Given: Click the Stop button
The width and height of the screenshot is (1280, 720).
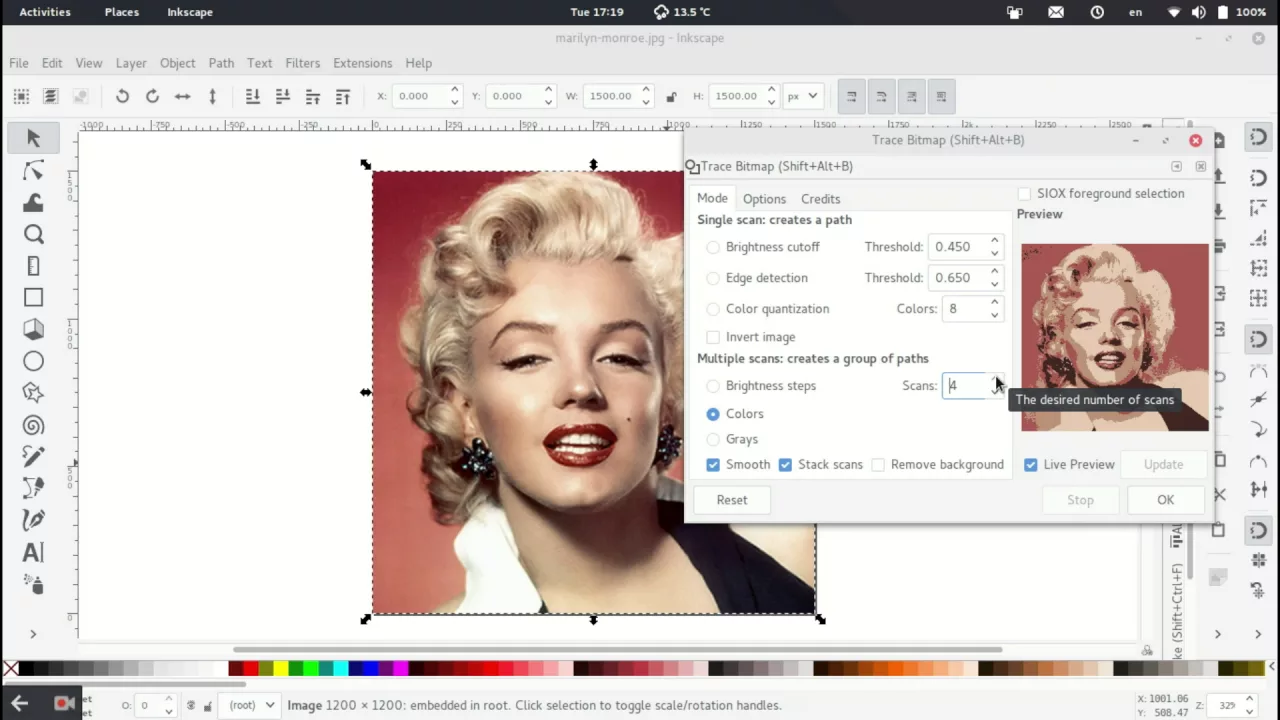Looking at the screenshot, I should click(1080, 500).
